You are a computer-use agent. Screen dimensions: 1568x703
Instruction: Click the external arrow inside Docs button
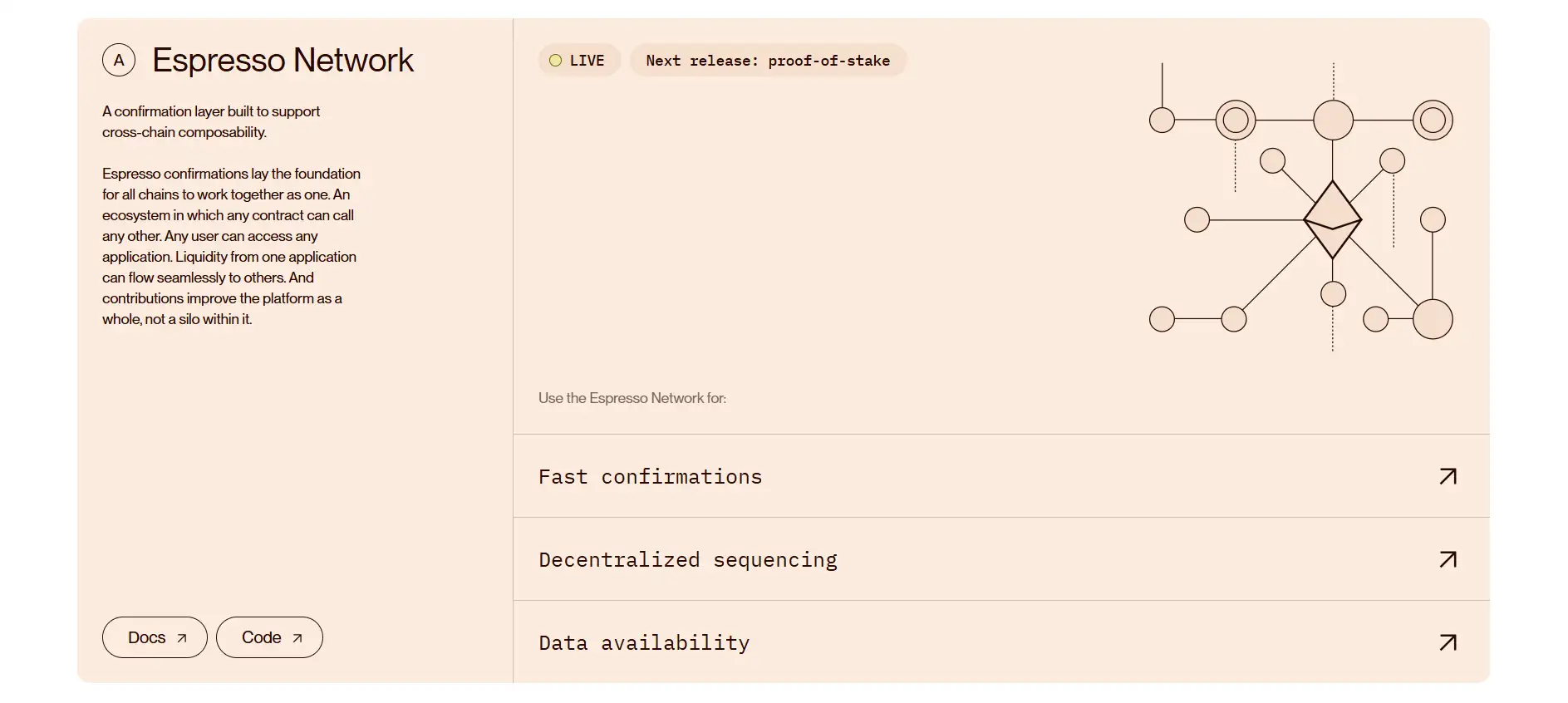click(x=182, y=638)
